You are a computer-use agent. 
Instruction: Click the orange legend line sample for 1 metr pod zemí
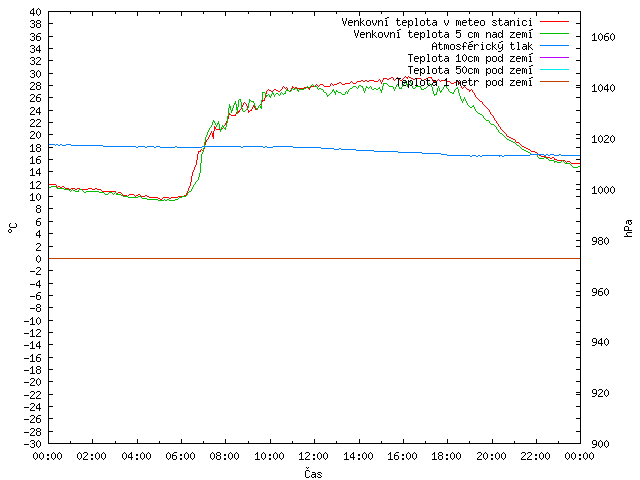click(x=554, y=82)
